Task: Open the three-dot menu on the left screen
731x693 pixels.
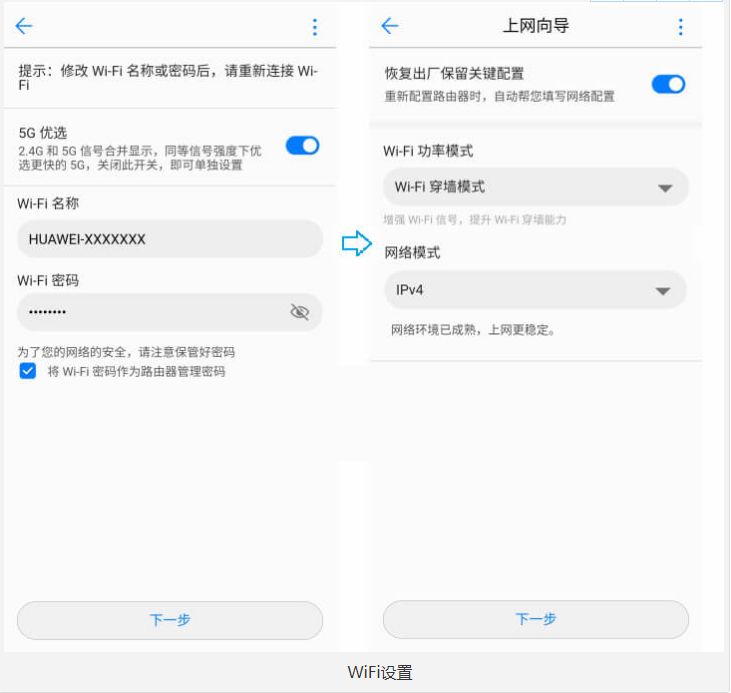Action: tap(315, 27)
